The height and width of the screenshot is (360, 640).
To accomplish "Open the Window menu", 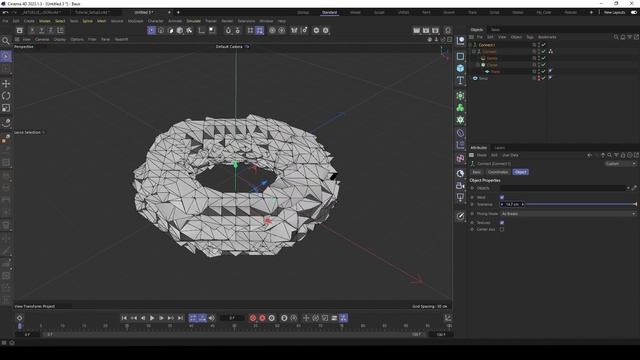I will coord(266,21).
